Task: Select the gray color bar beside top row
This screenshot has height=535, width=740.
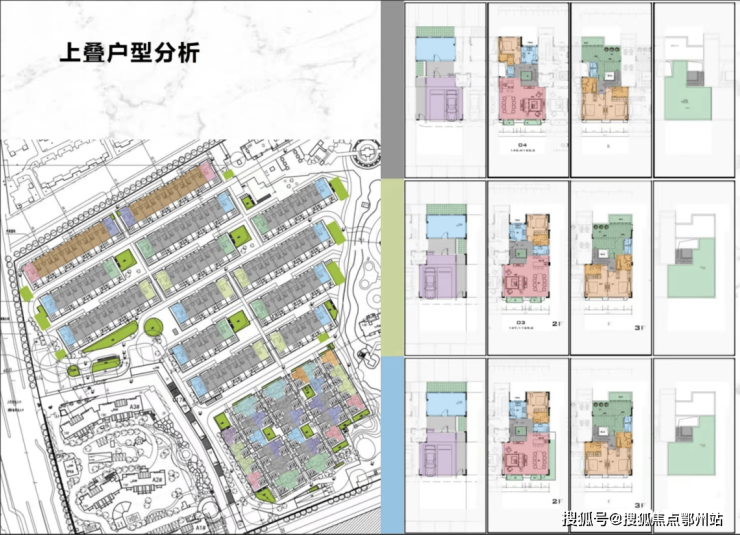Action: pyautogui.click(x=392, y=89)
